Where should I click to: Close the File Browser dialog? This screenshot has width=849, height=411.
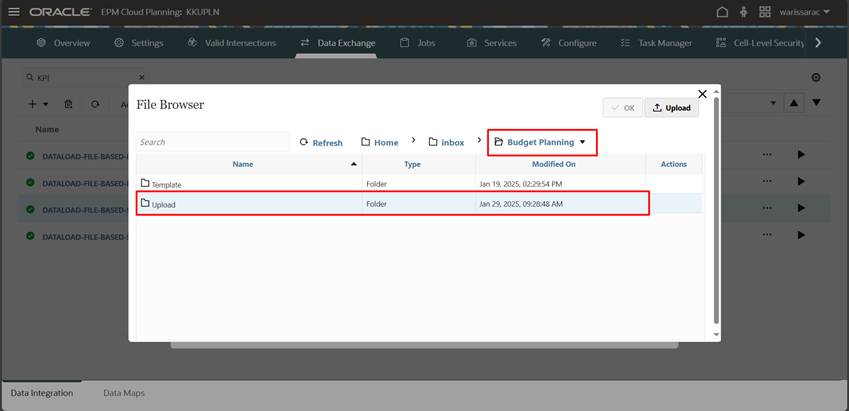coord(702,94)
